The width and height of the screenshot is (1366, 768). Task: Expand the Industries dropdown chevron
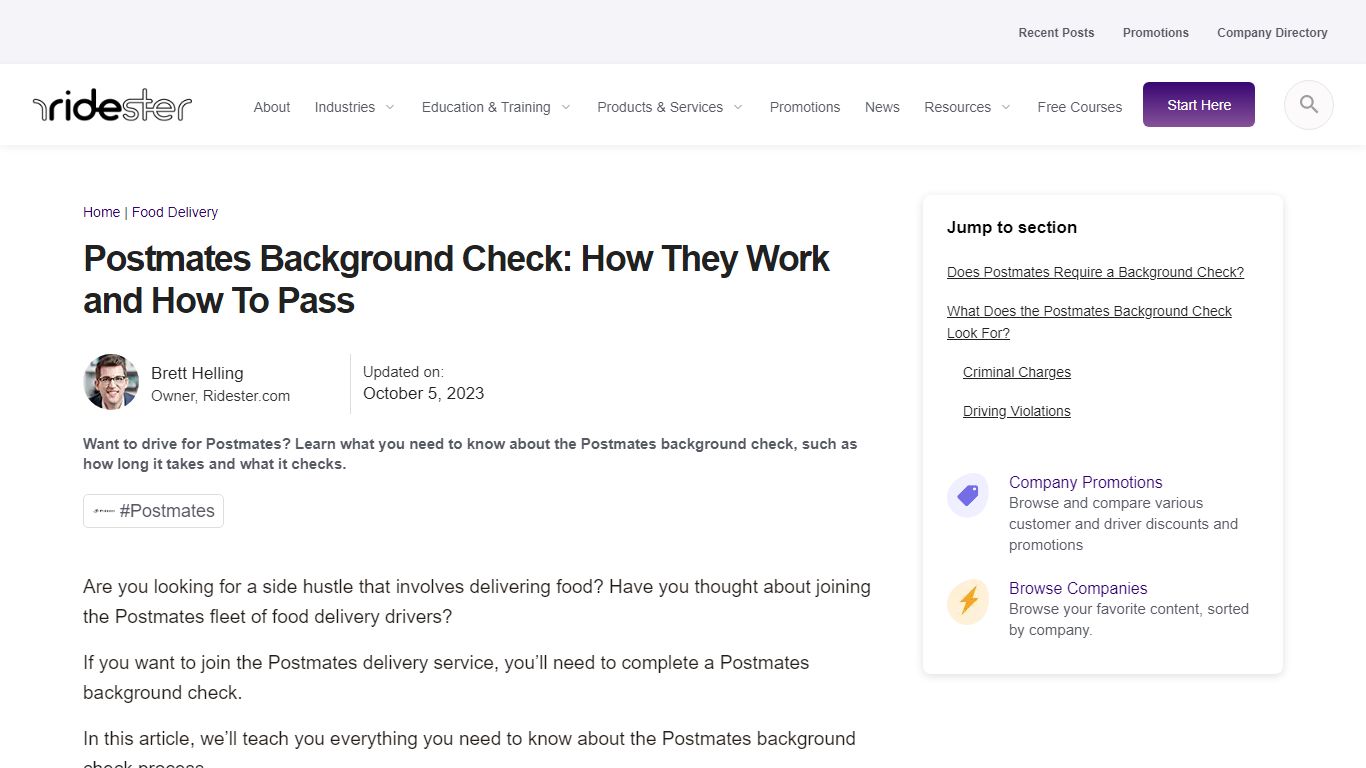point(390,107)
